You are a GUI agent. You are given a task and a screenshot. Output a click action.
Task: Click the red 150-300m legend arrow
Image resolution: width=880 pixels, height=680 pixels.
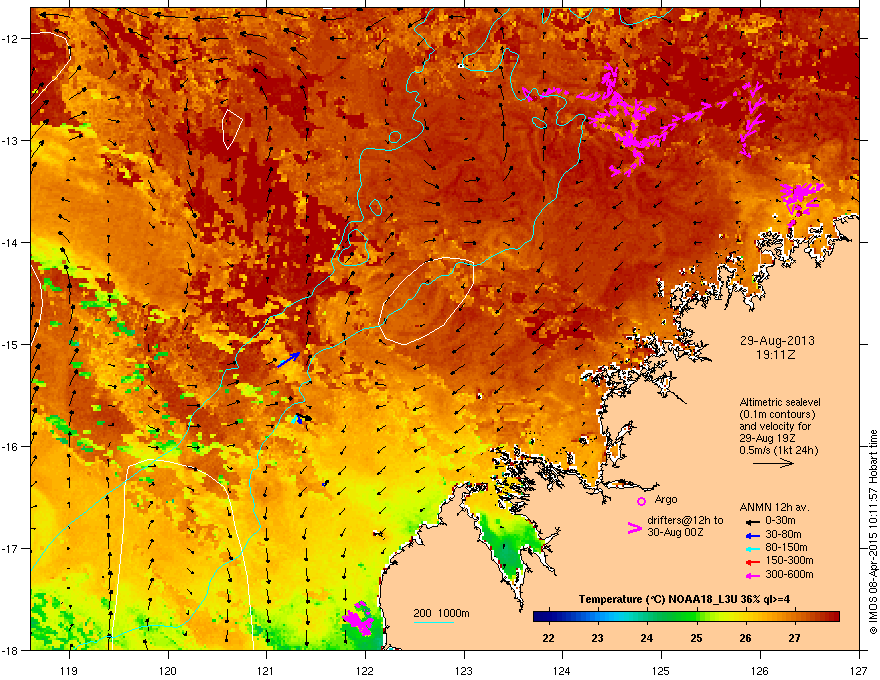tap(753, 562)
